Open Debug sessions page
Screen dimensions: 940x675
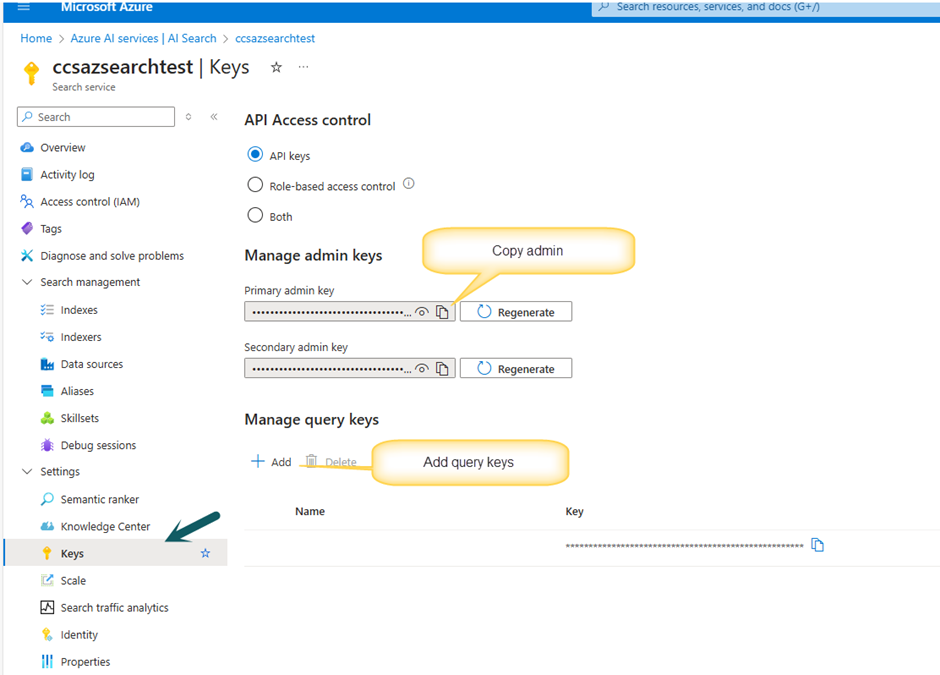tap(98, 445)
